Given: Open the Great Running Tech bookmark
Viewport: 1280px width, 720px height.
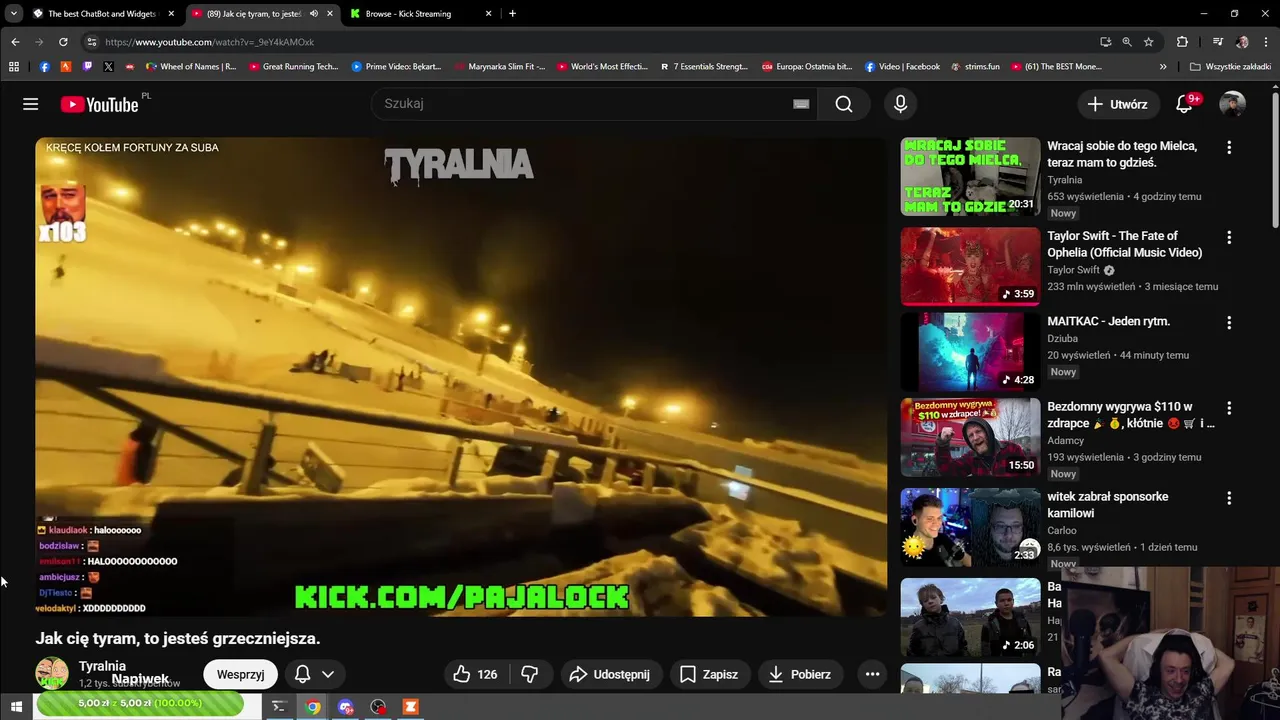Looking at the screenshot, I should [294, 67].
